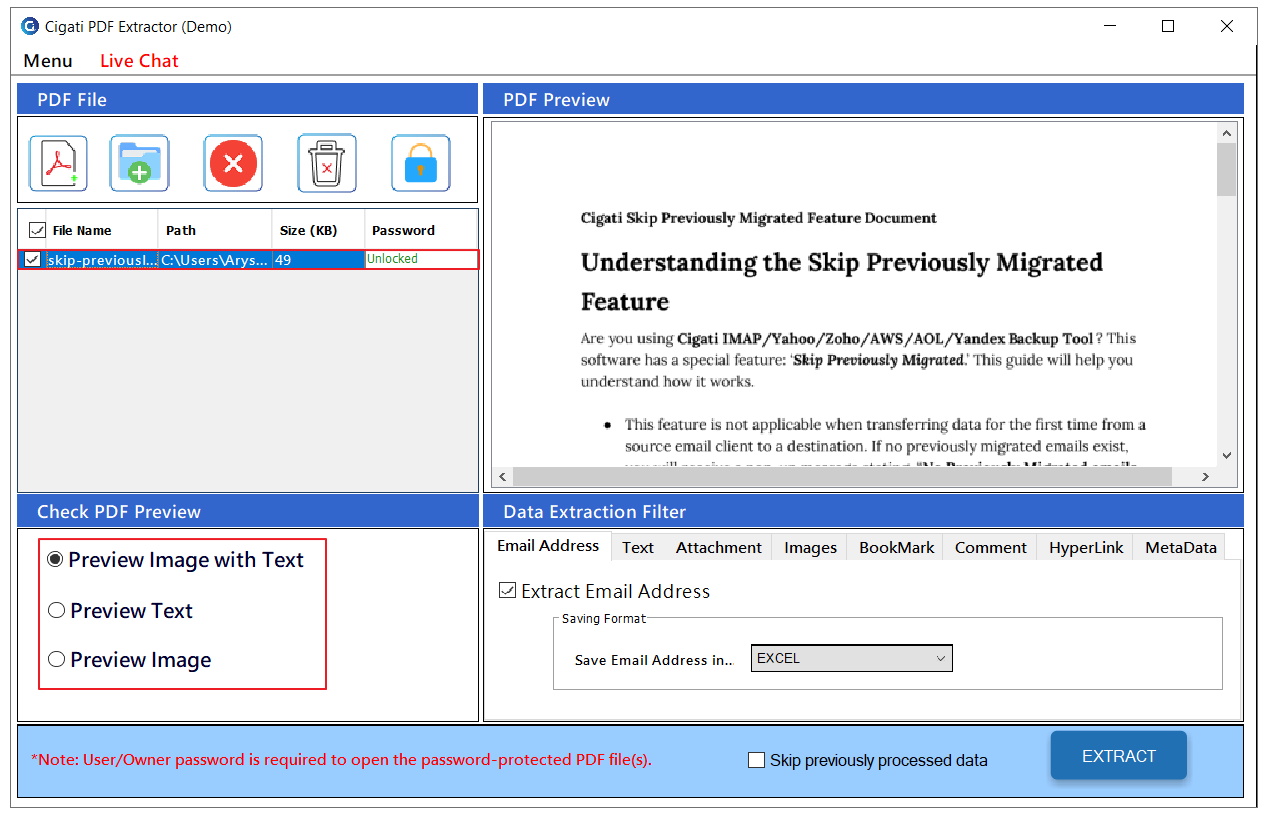Click the preview scroll up arrow
The image size is (1267, 818).
pos(1227,132)
